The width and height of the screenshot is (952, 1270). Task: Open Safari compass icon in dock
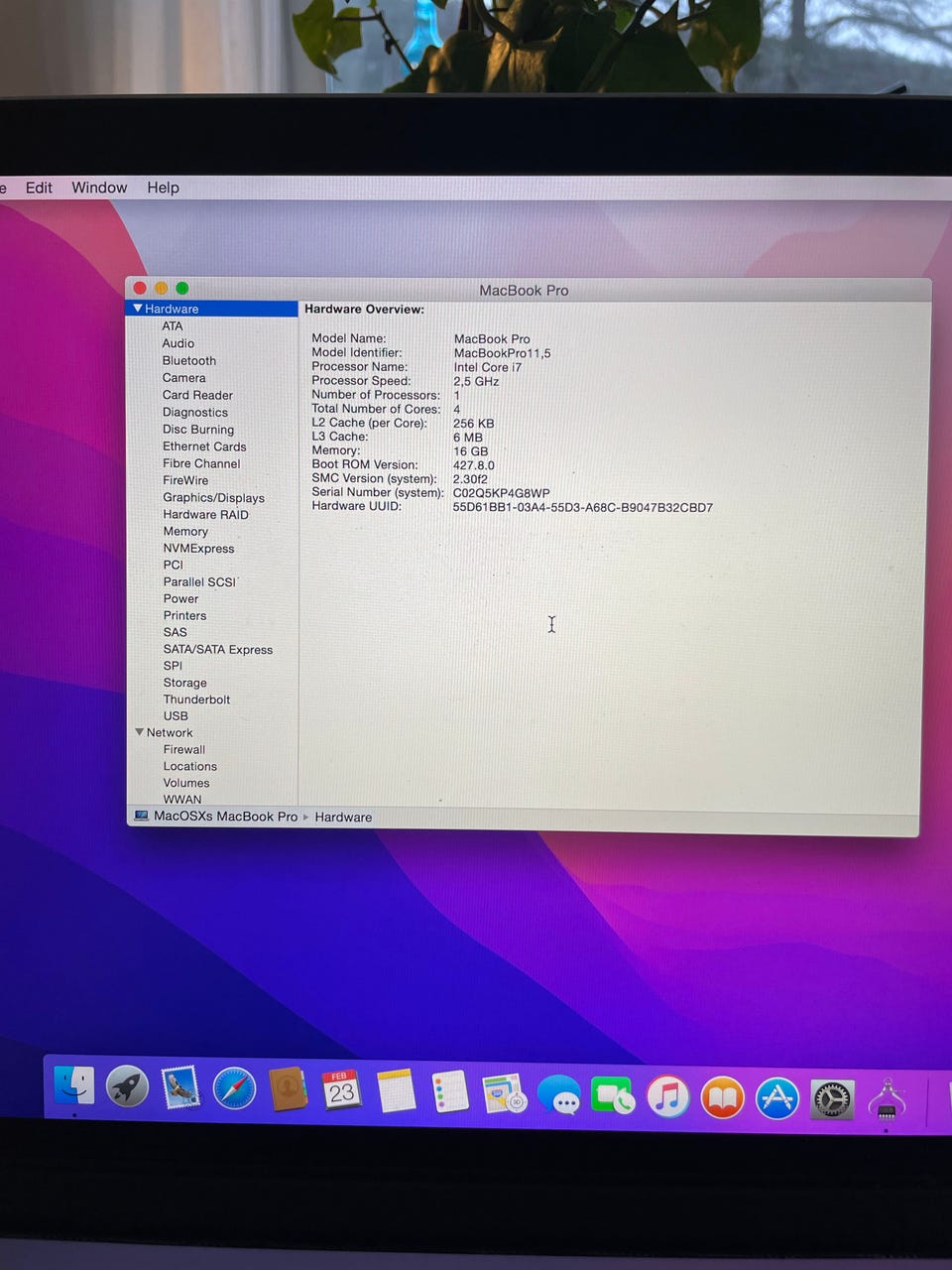[235, 1089]
